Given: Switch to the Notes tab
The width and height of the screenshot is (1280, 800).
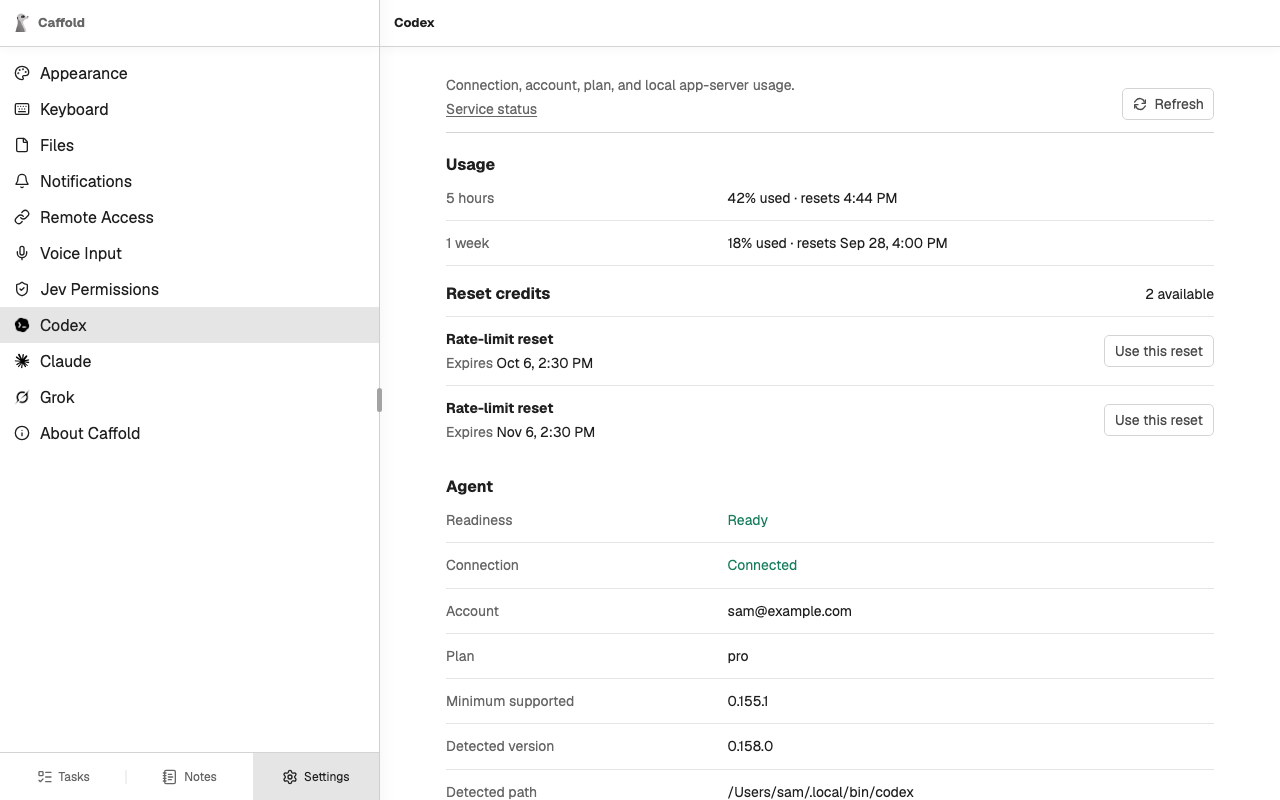Looking at the screenshot, I should pos(189,777).
